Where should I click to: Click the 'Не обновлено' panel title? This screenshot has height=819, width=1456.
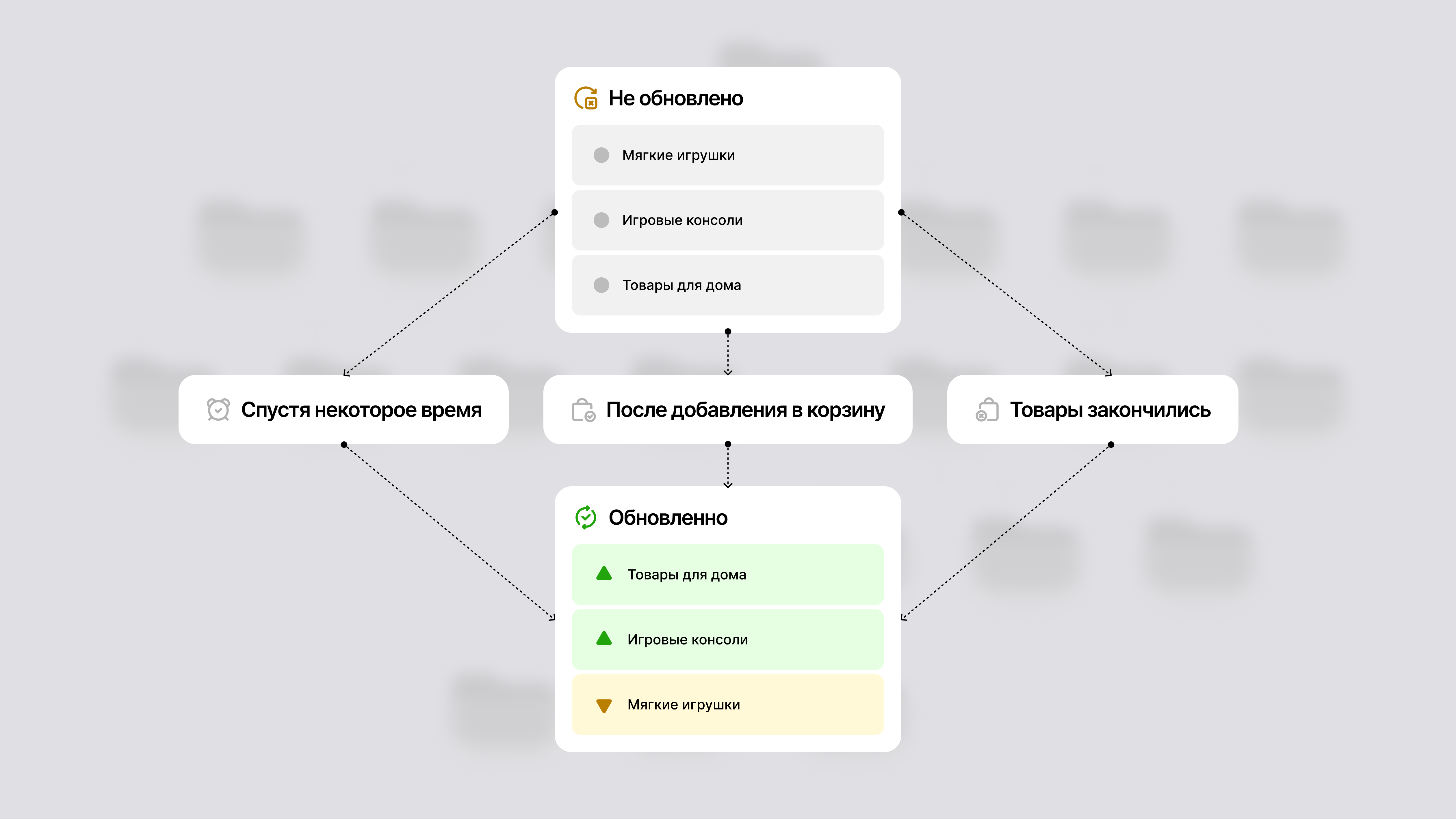point(675,98)
